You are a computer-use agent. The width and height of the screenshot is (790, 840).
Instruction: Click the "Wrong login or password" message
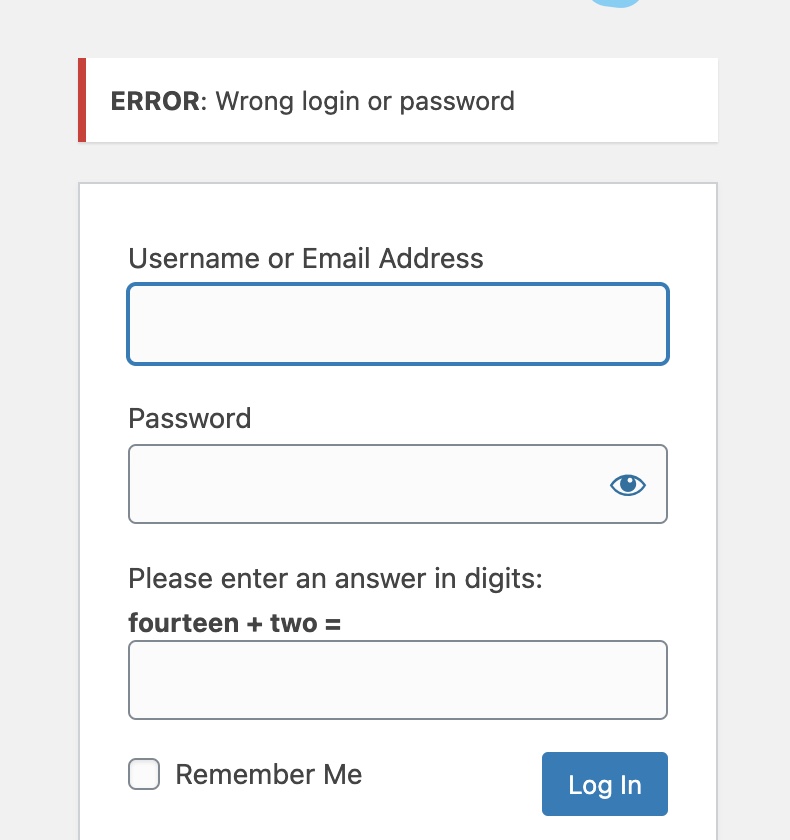click(x=366, y=101)
